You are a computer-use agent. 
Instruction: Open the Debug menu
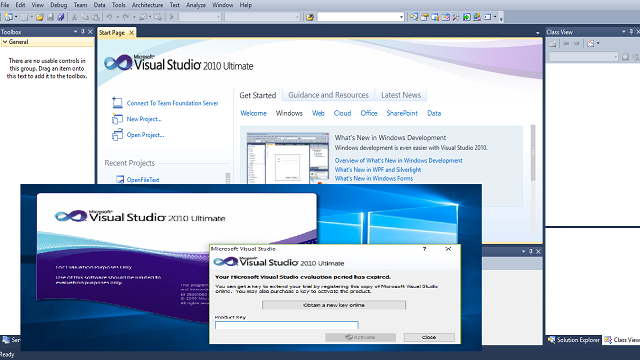pos(58,5)
